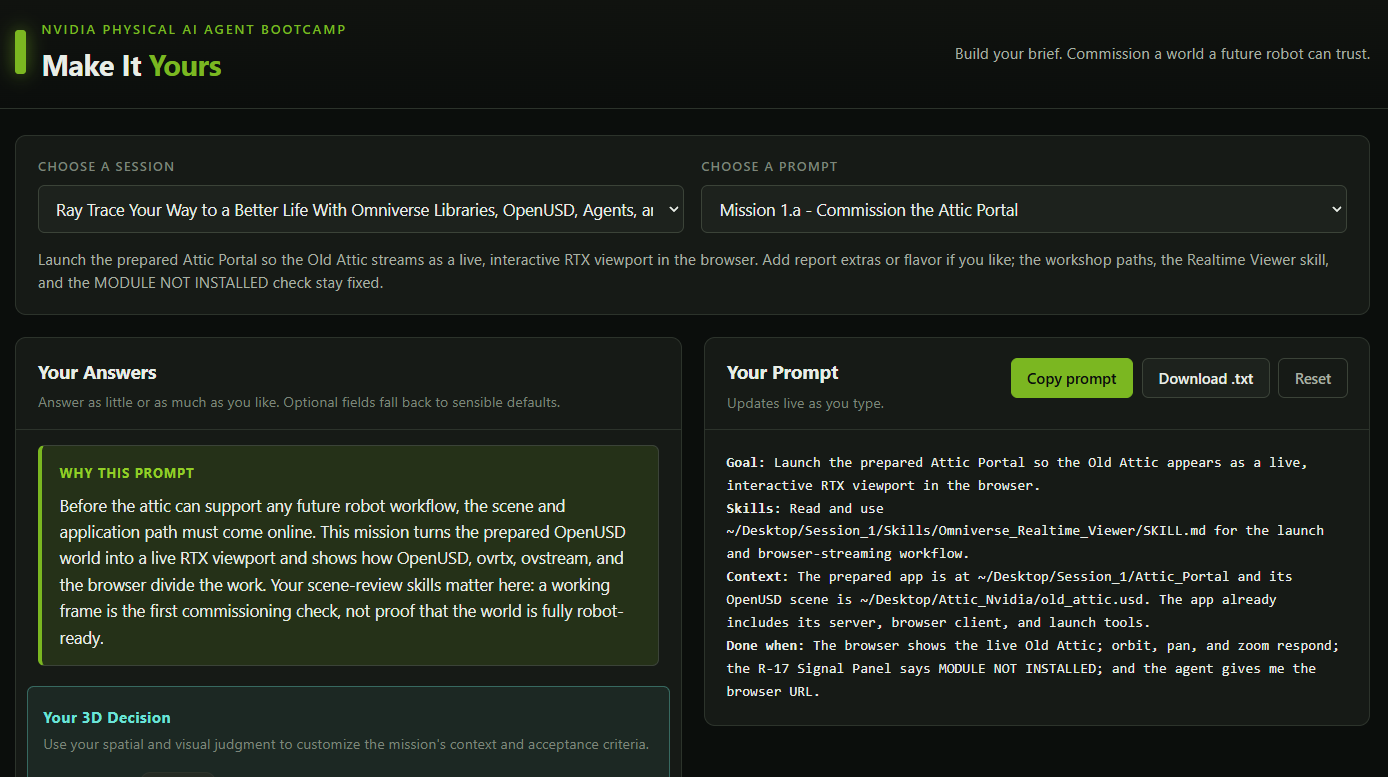Click the "CHOOSE A PROMPT" label
1388x777 pixels.
point(769,166)
